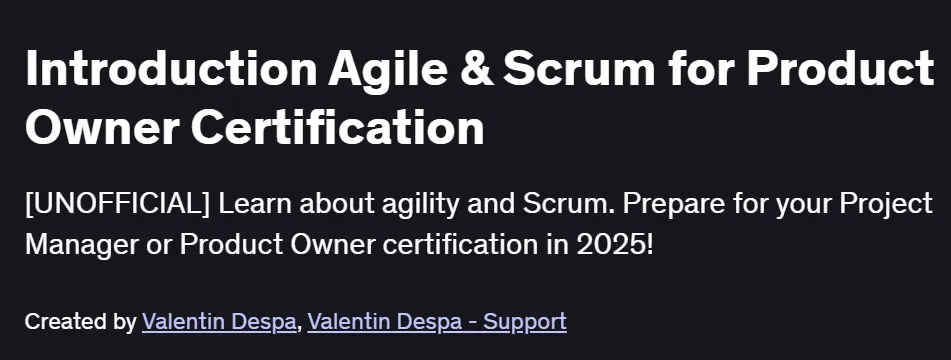
Task: Click the word Product ending the first title line
Action: tap(840, 69)
